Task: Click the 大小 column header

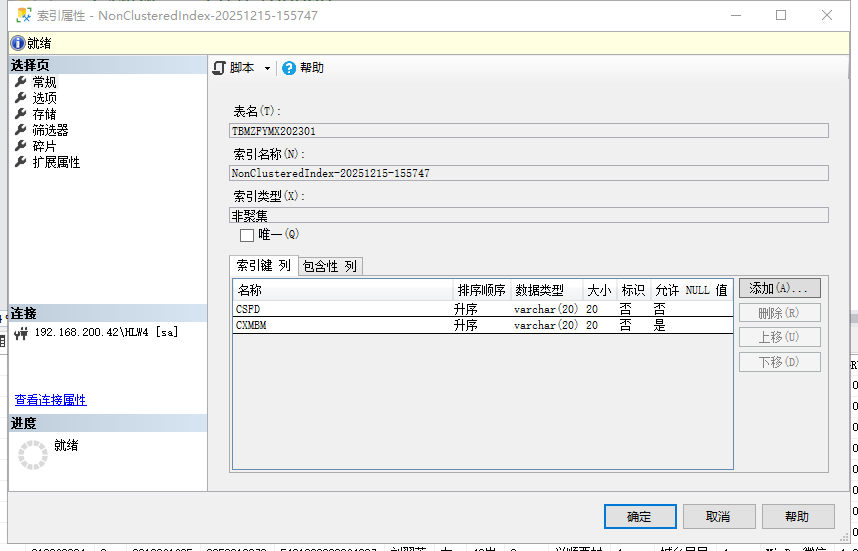Action: click(599, 290)
